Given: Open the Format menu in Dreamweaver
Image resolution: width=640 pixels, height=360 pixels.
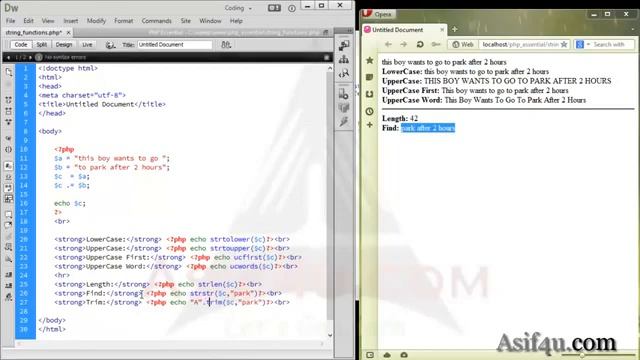Looking at the screenshot, I should point(123,21).
